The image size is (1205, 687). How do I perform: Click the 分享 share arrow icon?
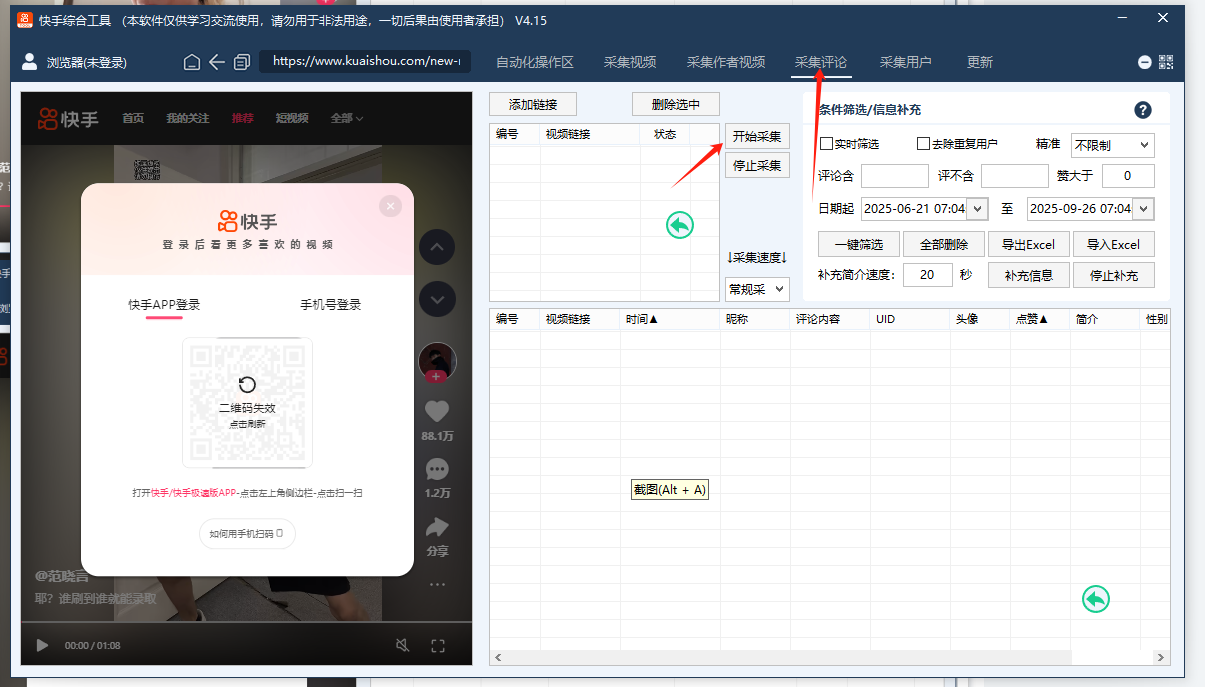[437, 527]
